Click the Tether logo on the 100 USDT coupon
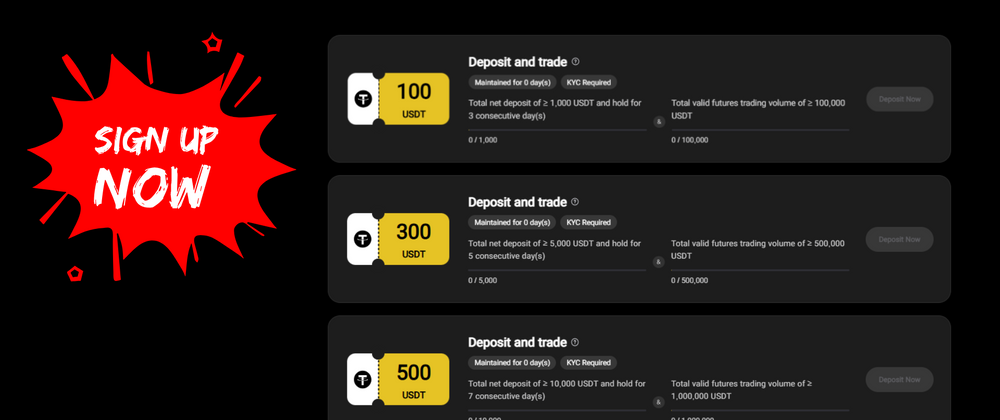The image size is (1000, 420). (x=364, y=99)
